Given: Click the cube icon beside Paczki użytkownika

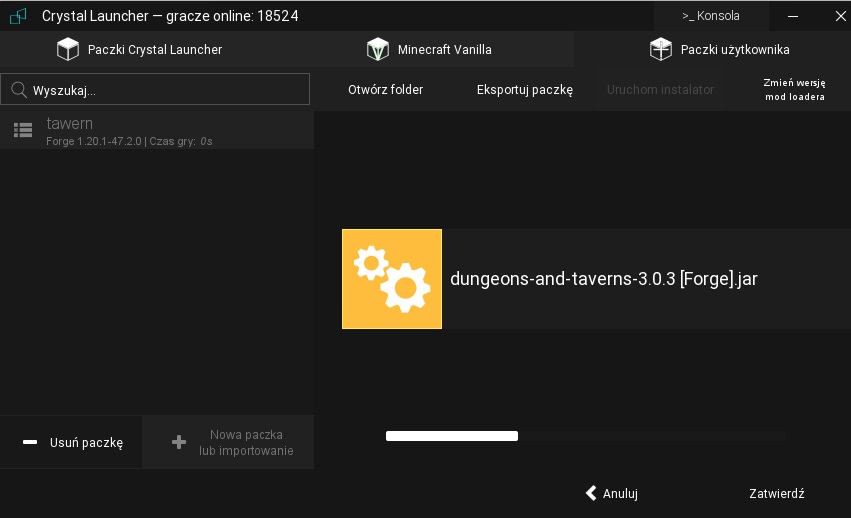Looking at the screenshot, I should click(660, 49).
